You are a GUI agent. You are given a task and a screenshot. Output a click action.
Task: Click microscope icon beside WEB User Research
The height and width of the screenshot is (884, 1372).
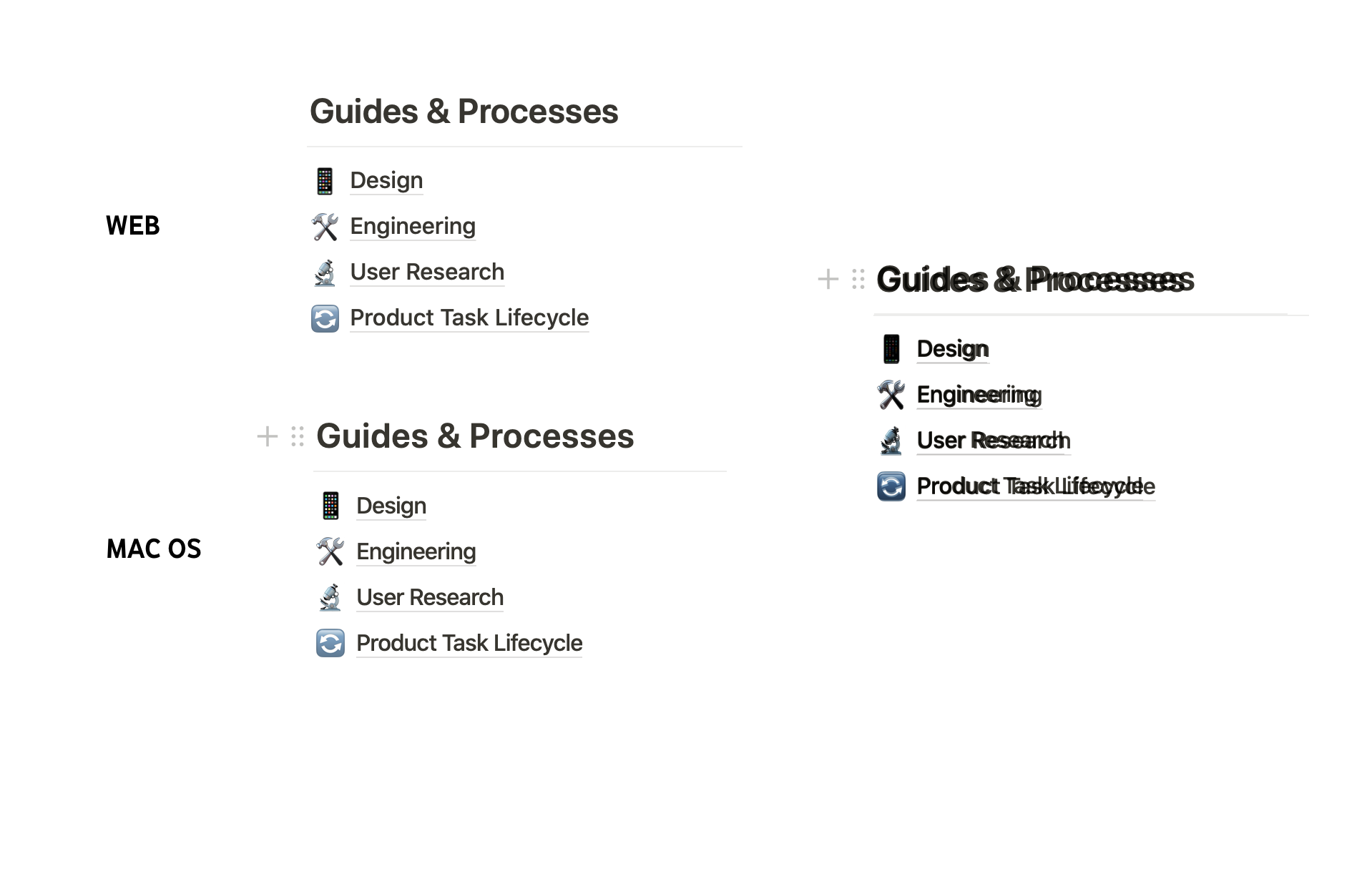(325, 272)
